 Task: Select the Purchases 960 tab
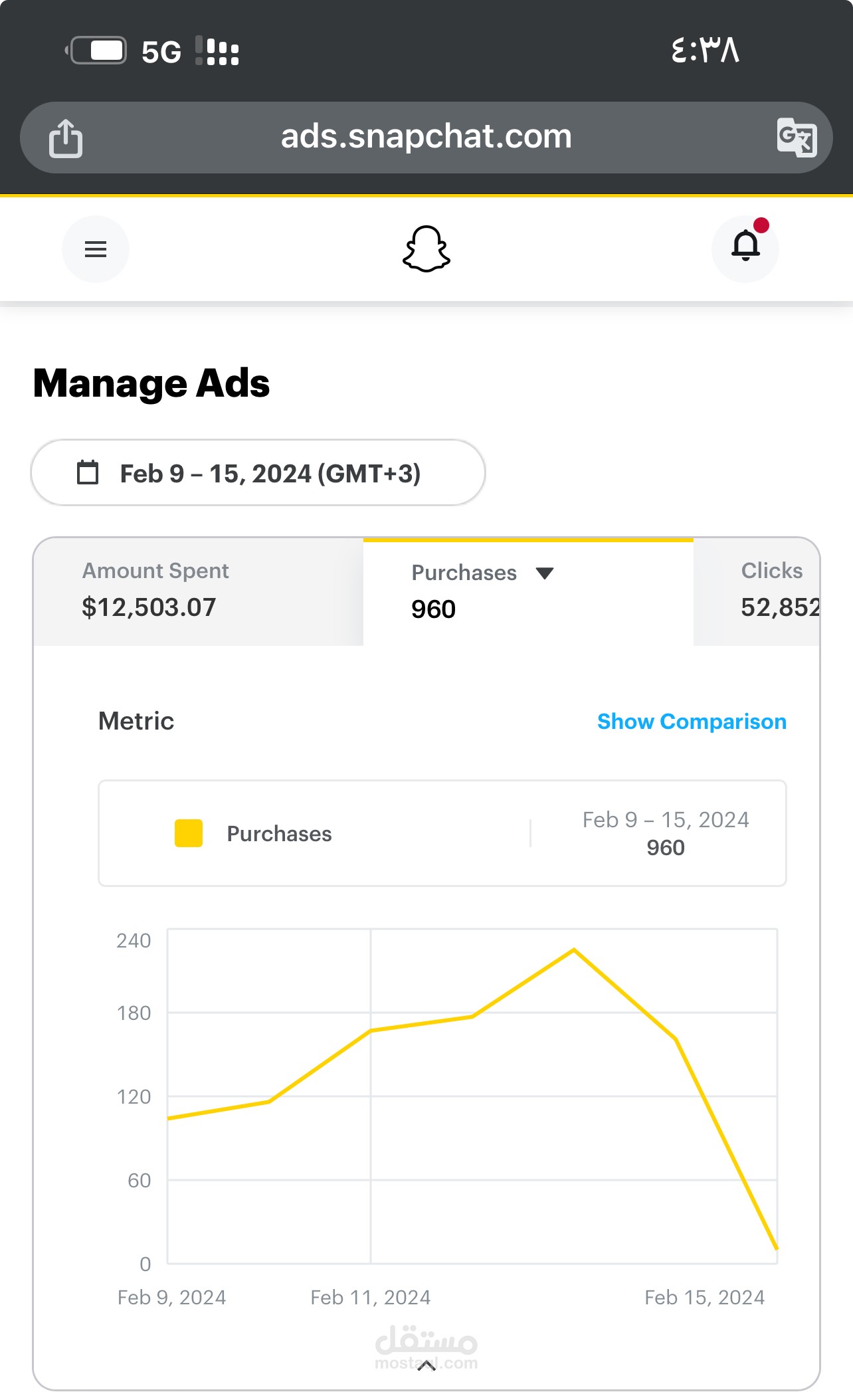pos(528,591)
